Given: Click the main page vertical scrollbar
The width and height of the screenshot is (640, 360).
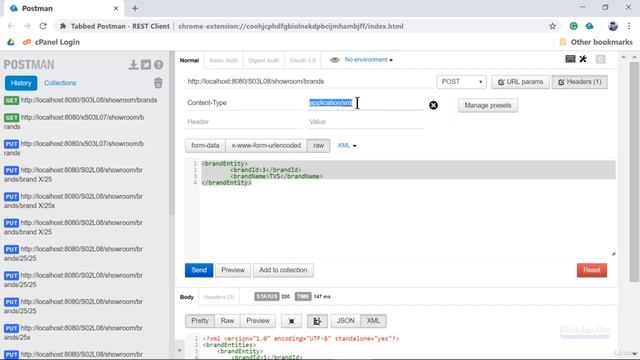Looking at the screenshot, I should [x=634, y=171].
